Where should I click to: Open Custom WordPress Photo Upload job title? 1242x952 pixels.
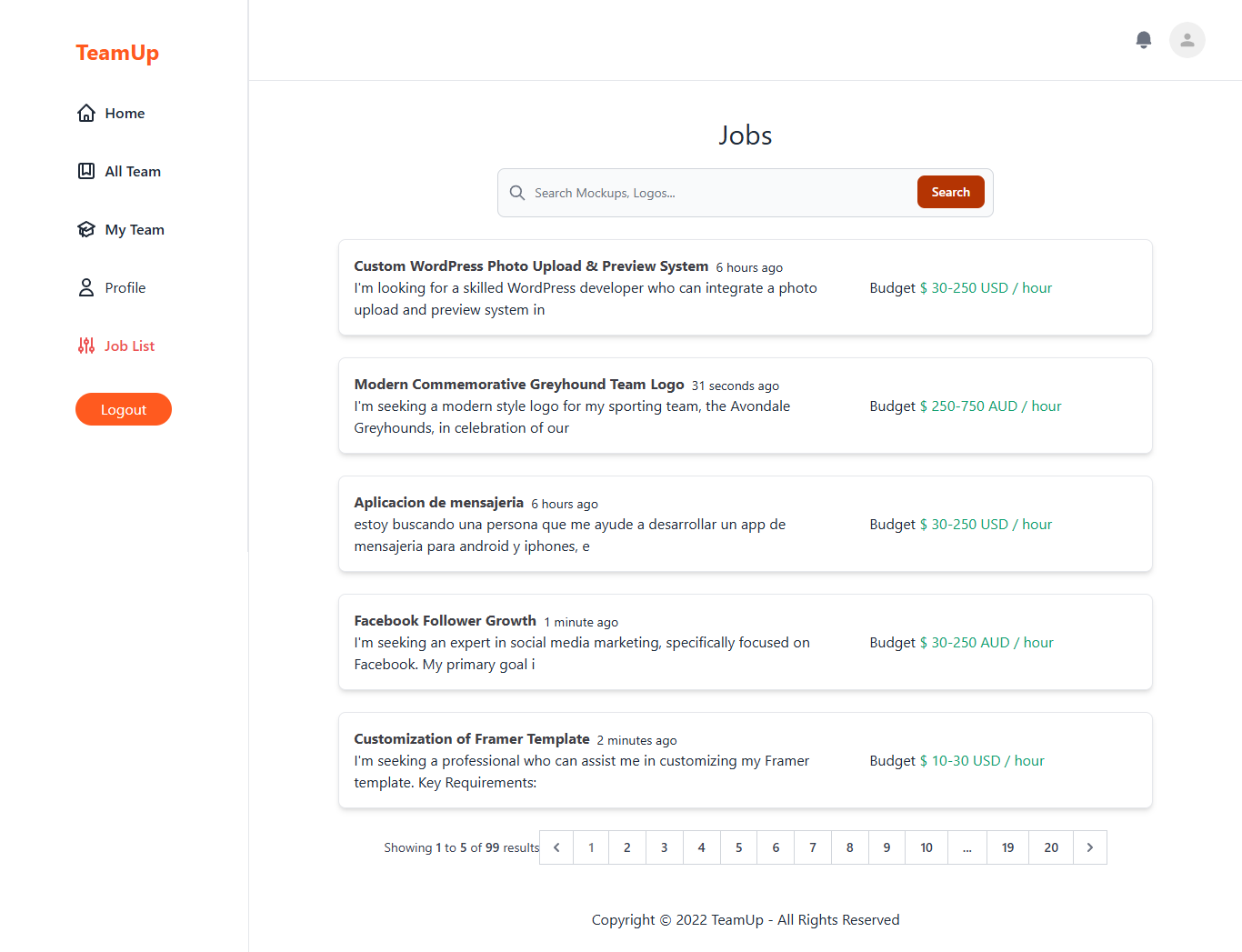[x=531, y=266]
